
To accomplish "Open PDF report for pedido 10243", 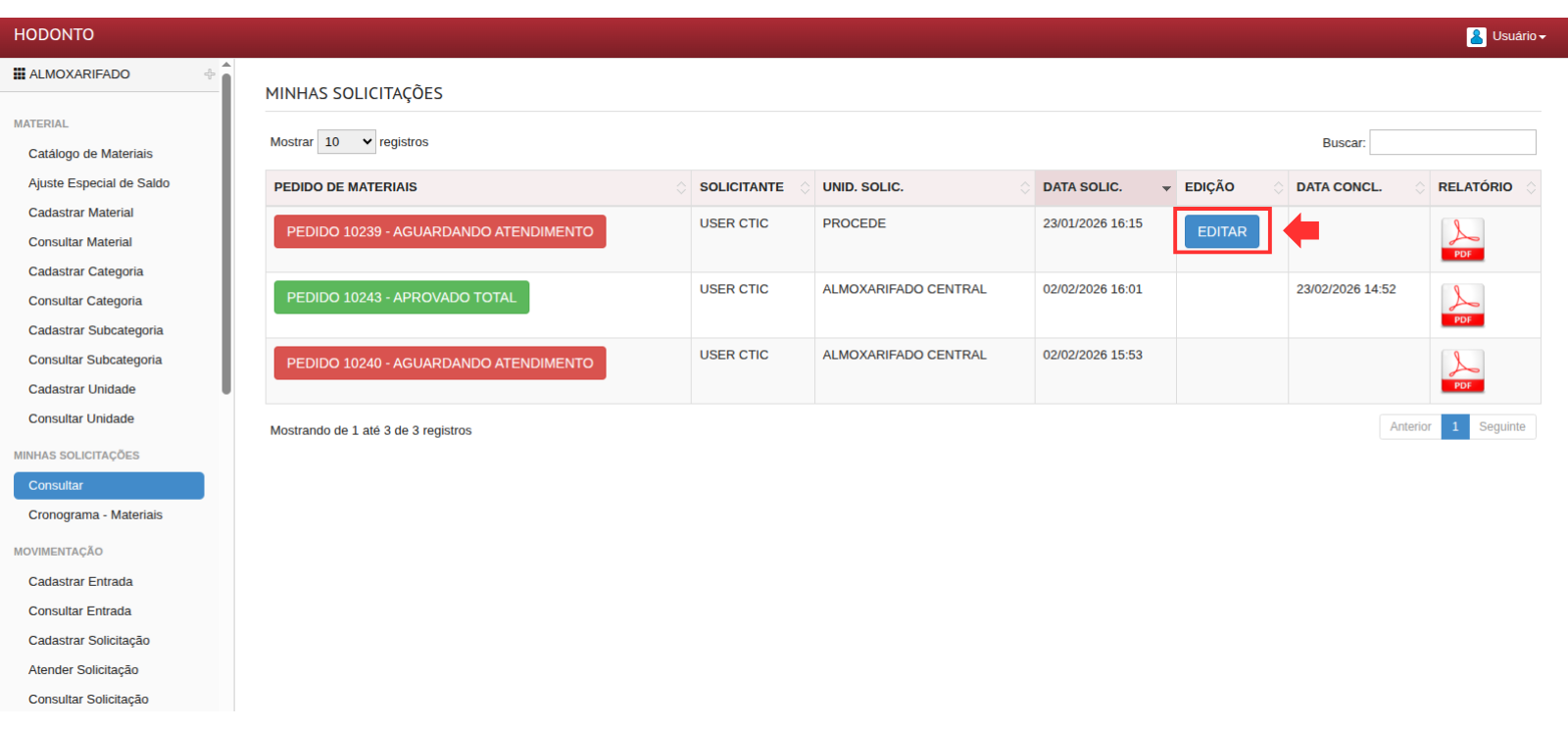I will click(1462, 305).
